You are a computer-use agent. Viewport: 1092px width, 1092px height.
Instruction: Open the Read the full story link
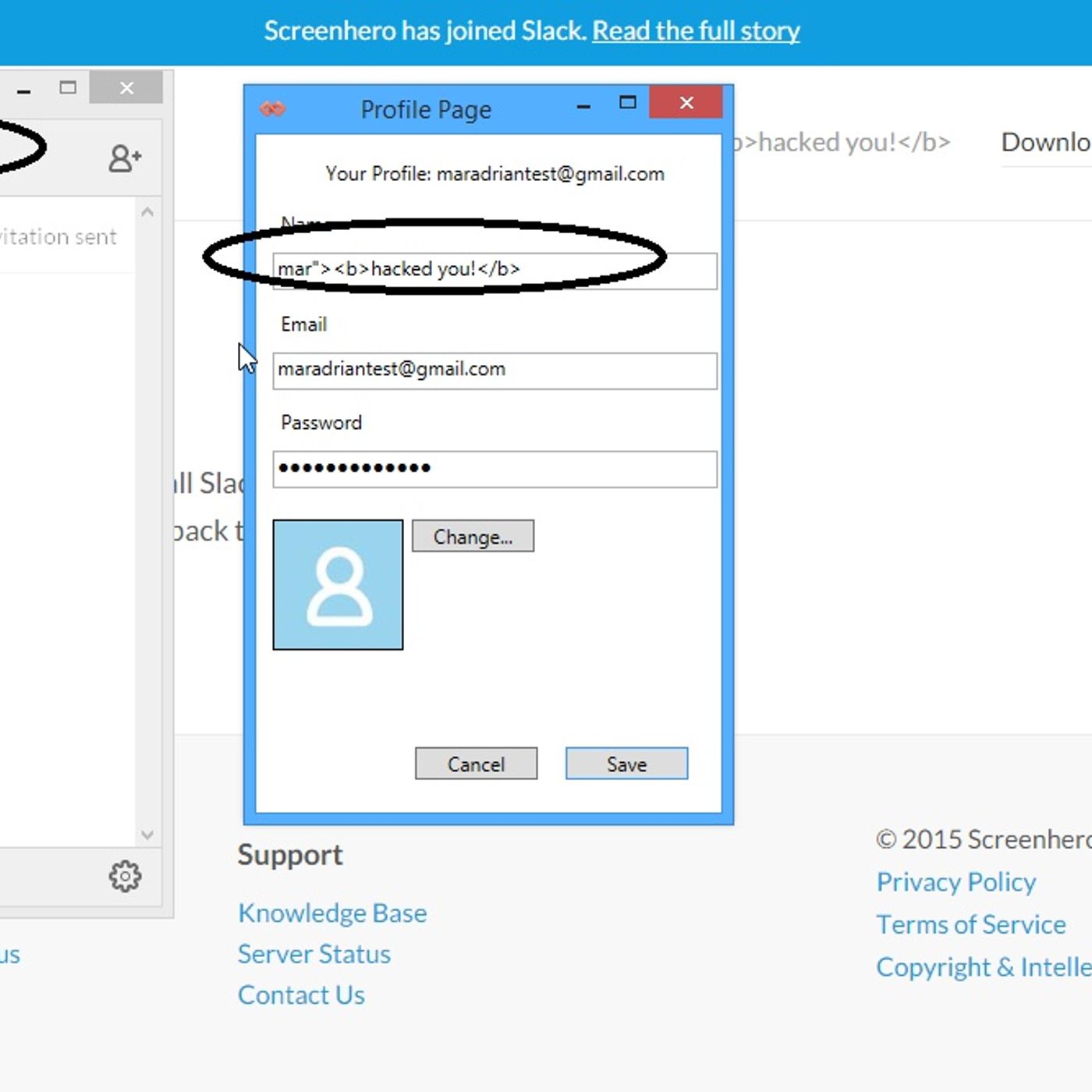tap(695, 31)
